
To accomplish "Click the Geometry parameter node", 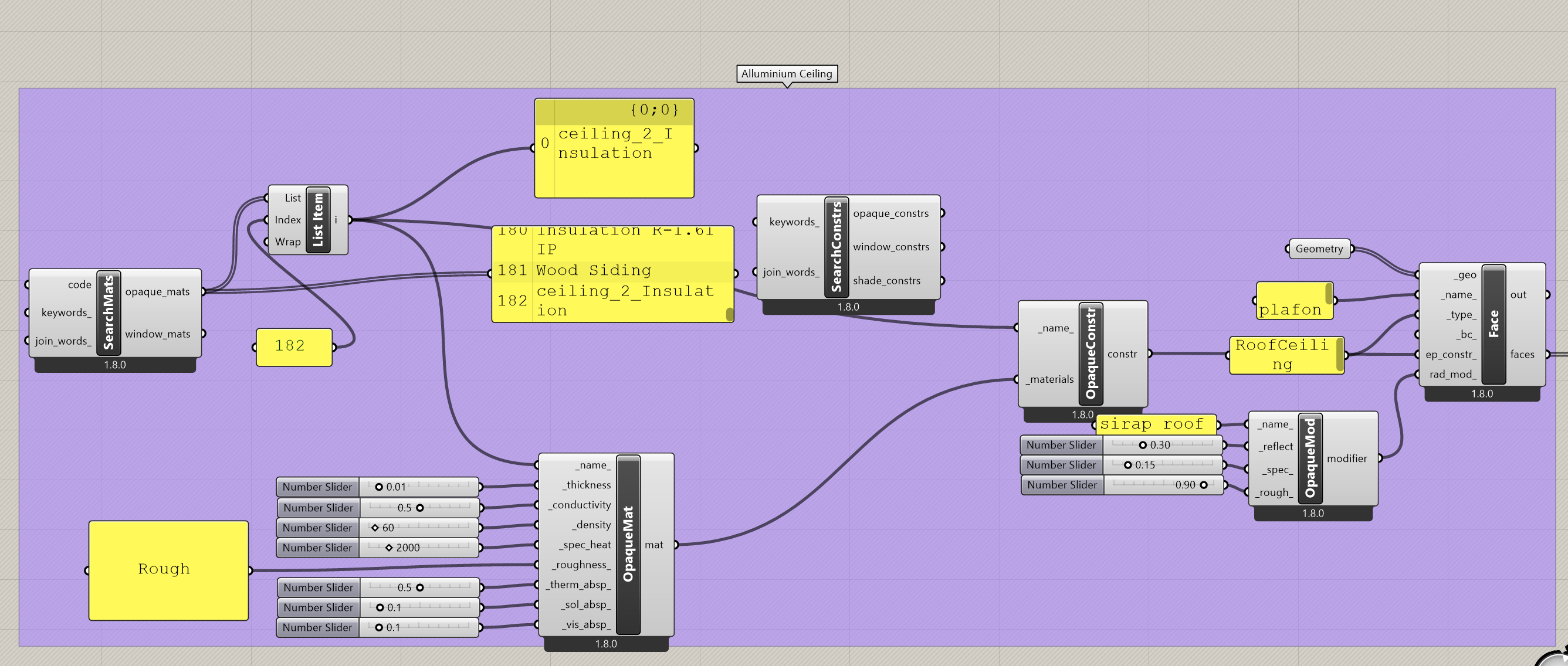I will click(1319, 249).
